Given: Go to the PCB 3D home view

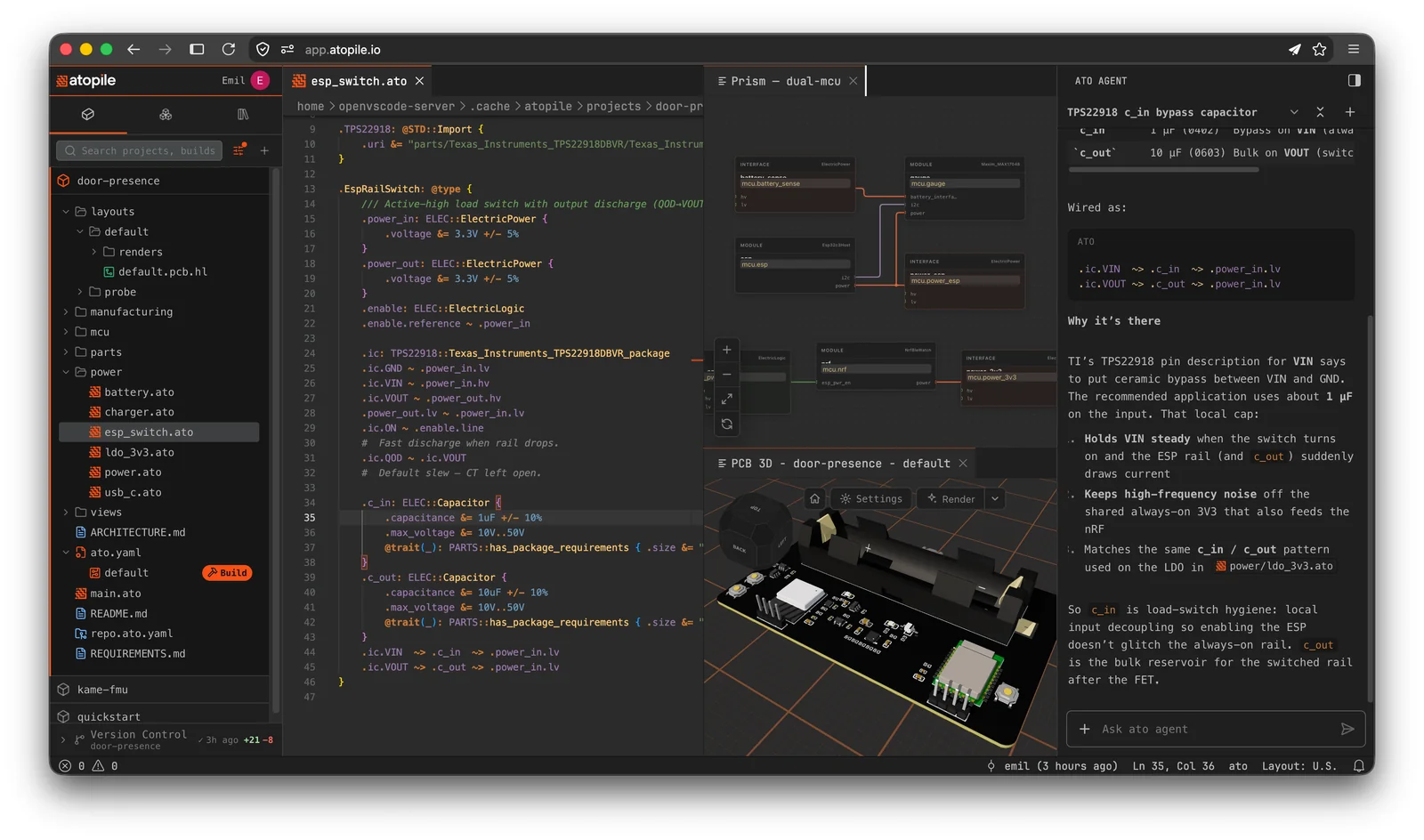Looking at the screenshot, I should click(814, 499).
